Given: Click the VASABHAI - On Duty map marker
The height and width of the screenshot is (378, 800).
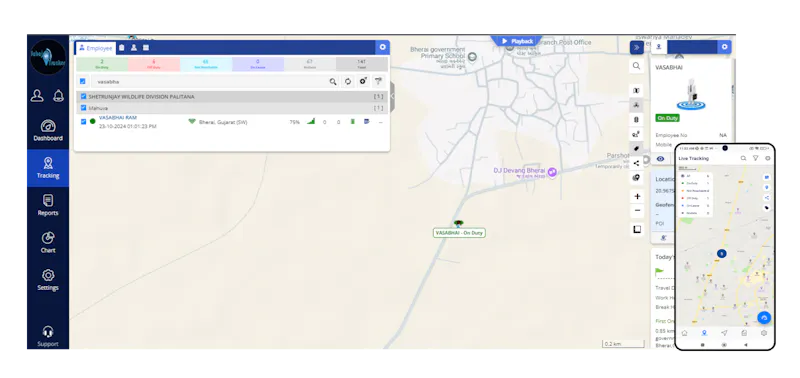Looking at the screenshot, I should (459, 233).
